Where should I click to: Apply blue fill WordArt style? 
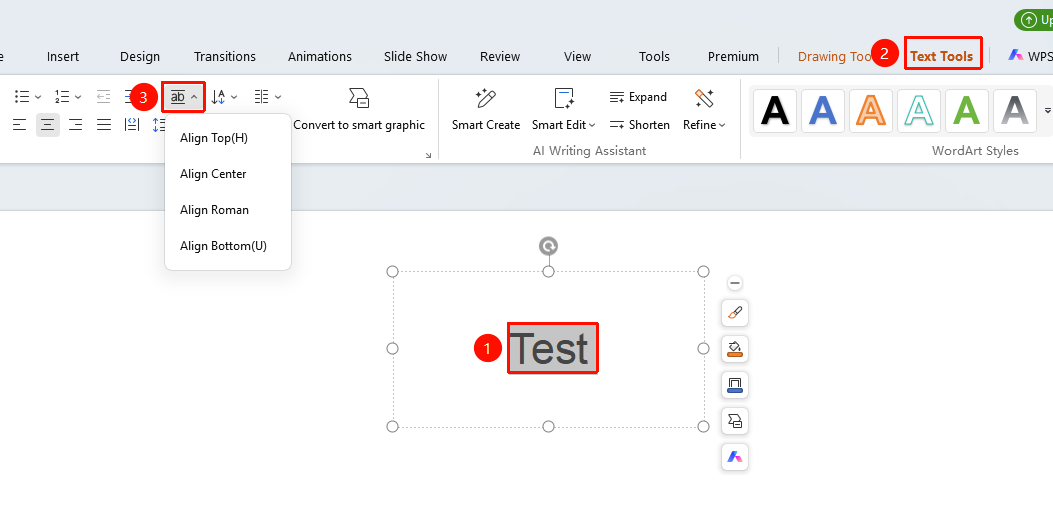tap(823, 111)
